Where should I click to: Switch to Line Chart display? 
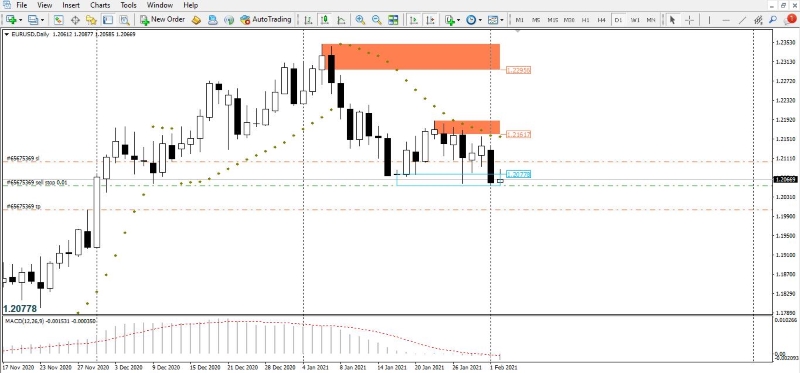[x=341, y=20]
